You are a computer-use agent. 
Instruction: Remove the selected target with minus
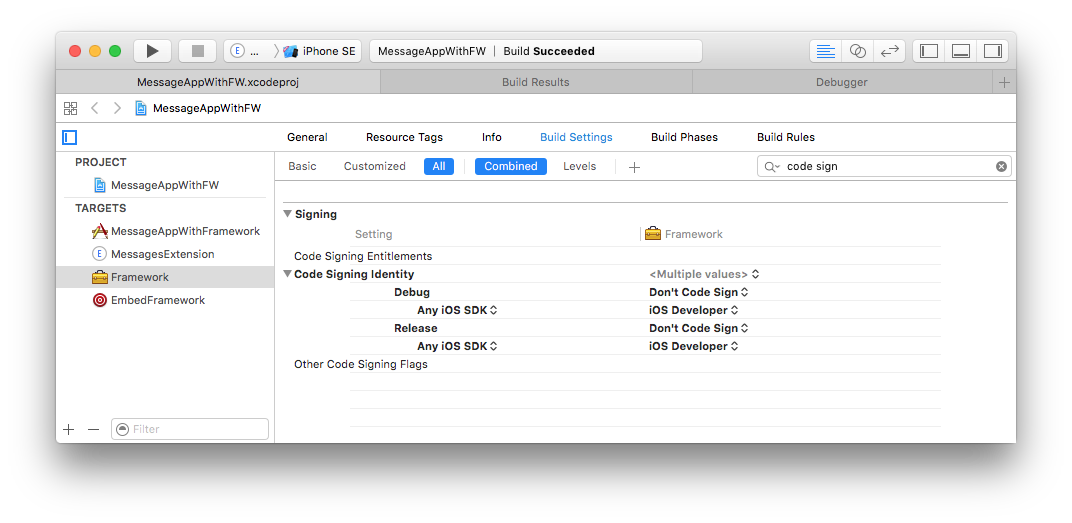[x=94, y=429]
